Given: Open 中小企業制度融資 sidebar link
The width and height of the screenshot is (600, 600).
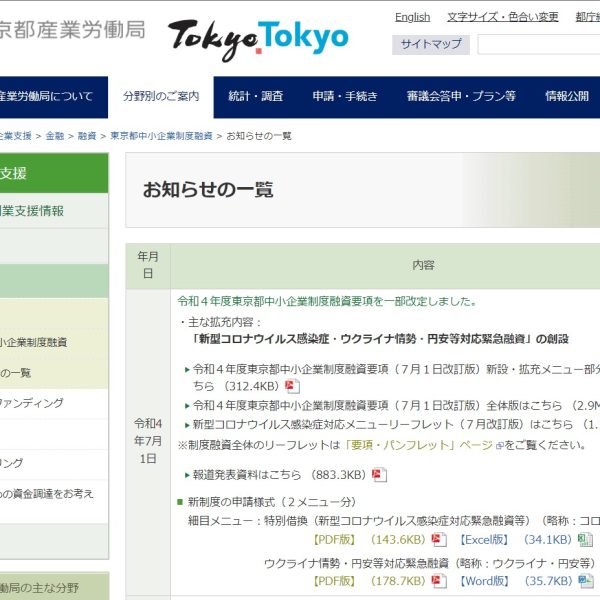Looking at the screenshot, I should click(34, 342).
